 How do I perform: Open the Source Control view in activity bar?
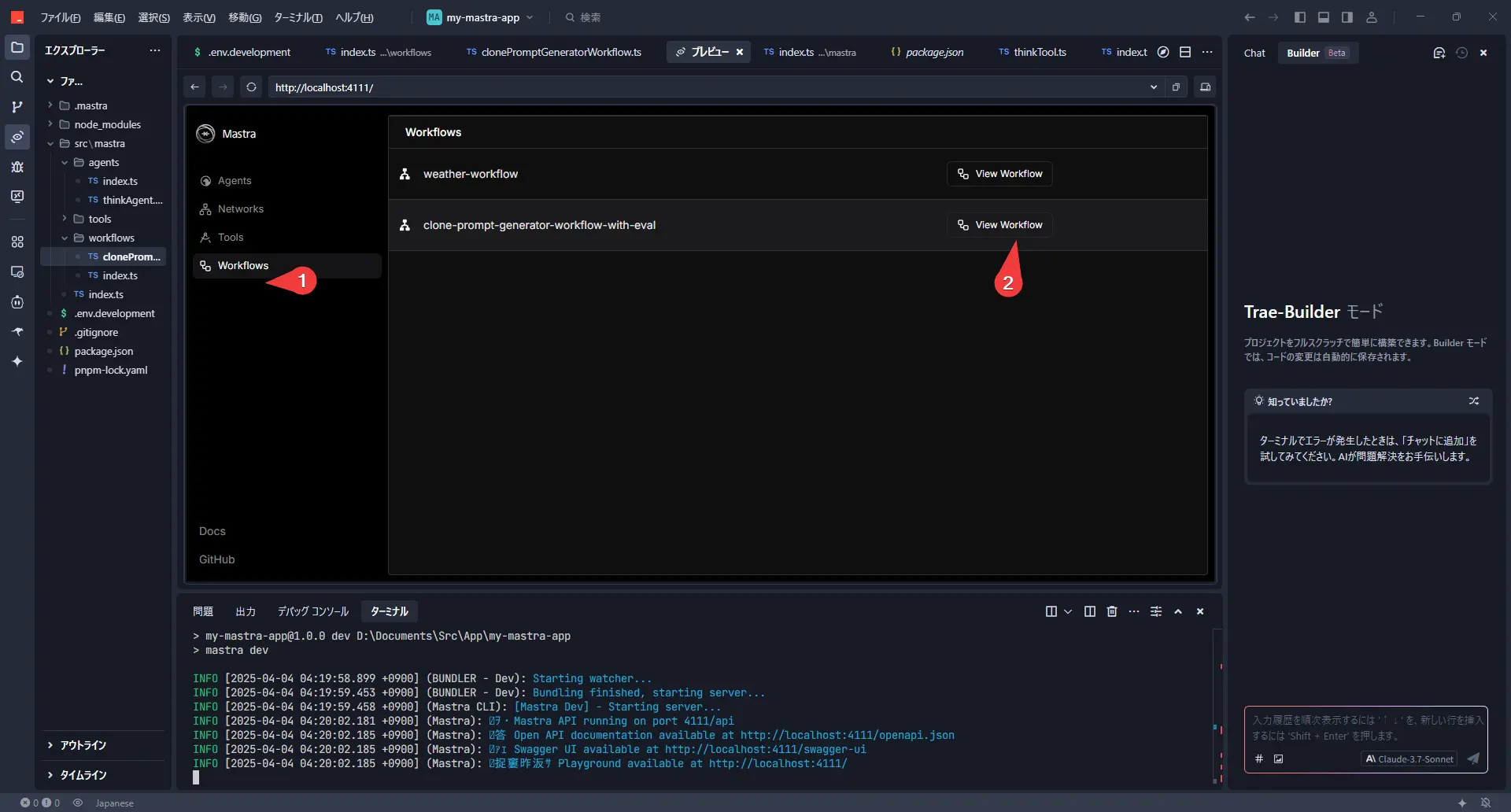click(17, 107)
